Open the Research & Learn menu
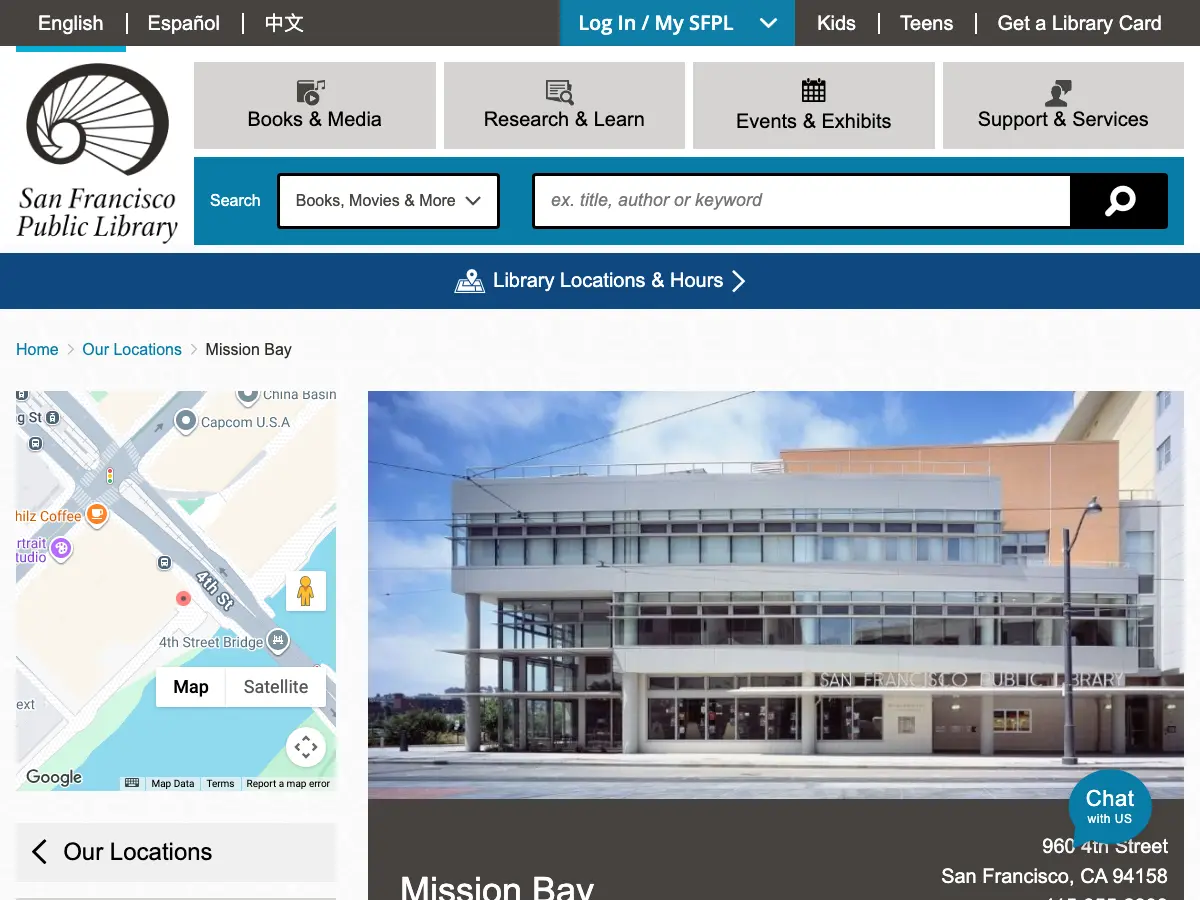Viewport: 1200px width, 900px height. point(564,105)
